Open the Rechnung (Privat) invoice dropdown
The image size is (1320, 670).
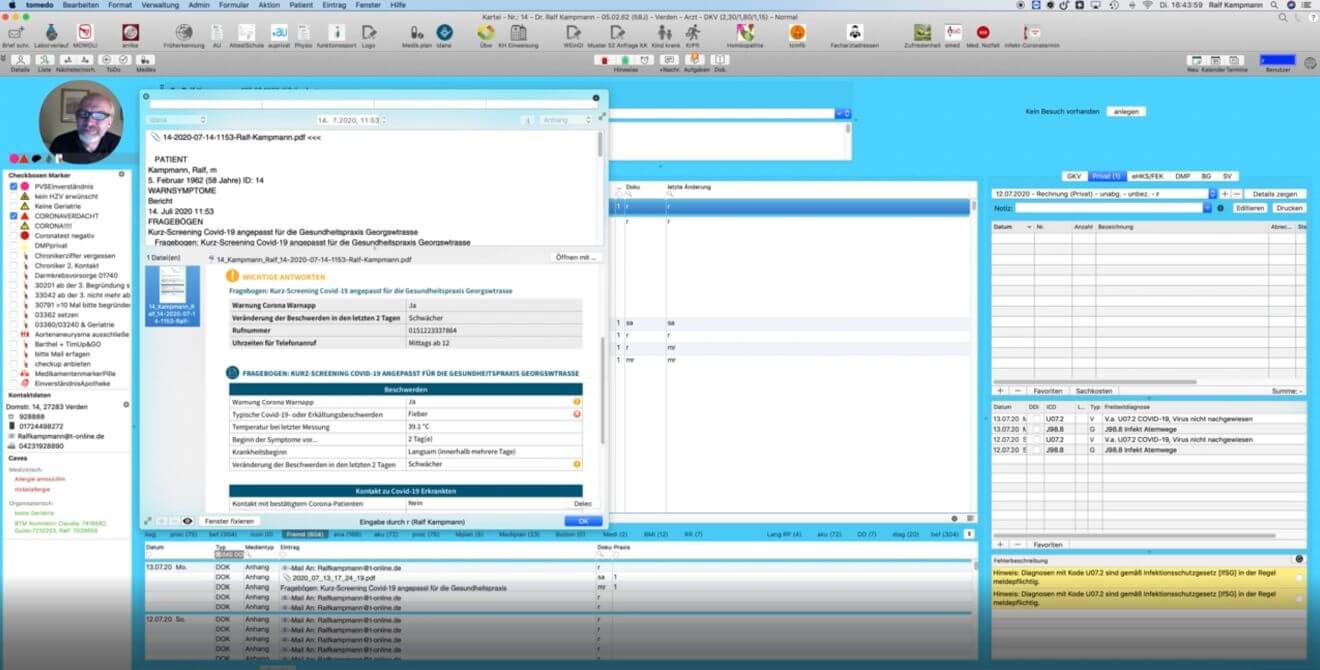click(x=1212, y=193)
